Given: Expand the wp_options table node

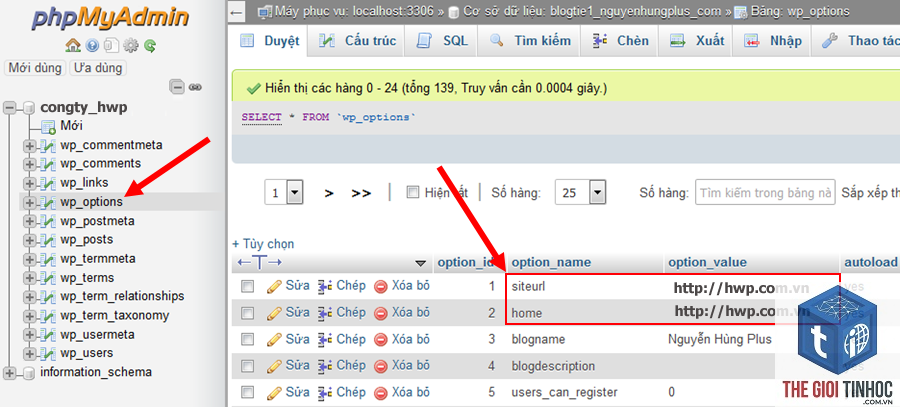Looking at the screenshot, I should [29, 202].
